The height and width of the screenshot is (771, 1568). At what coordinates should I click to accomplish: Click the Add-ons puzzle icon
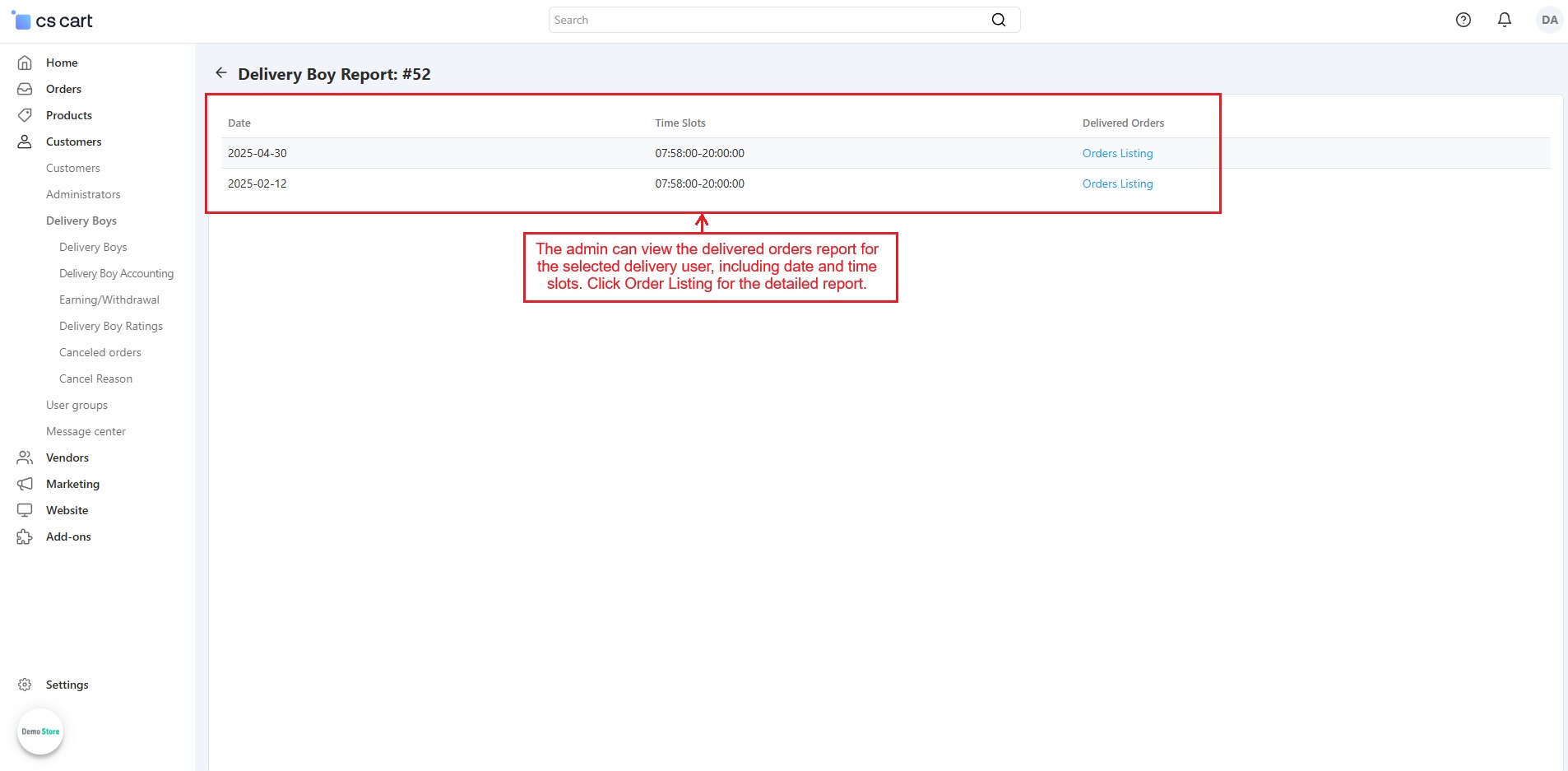(x=25, y=536)
